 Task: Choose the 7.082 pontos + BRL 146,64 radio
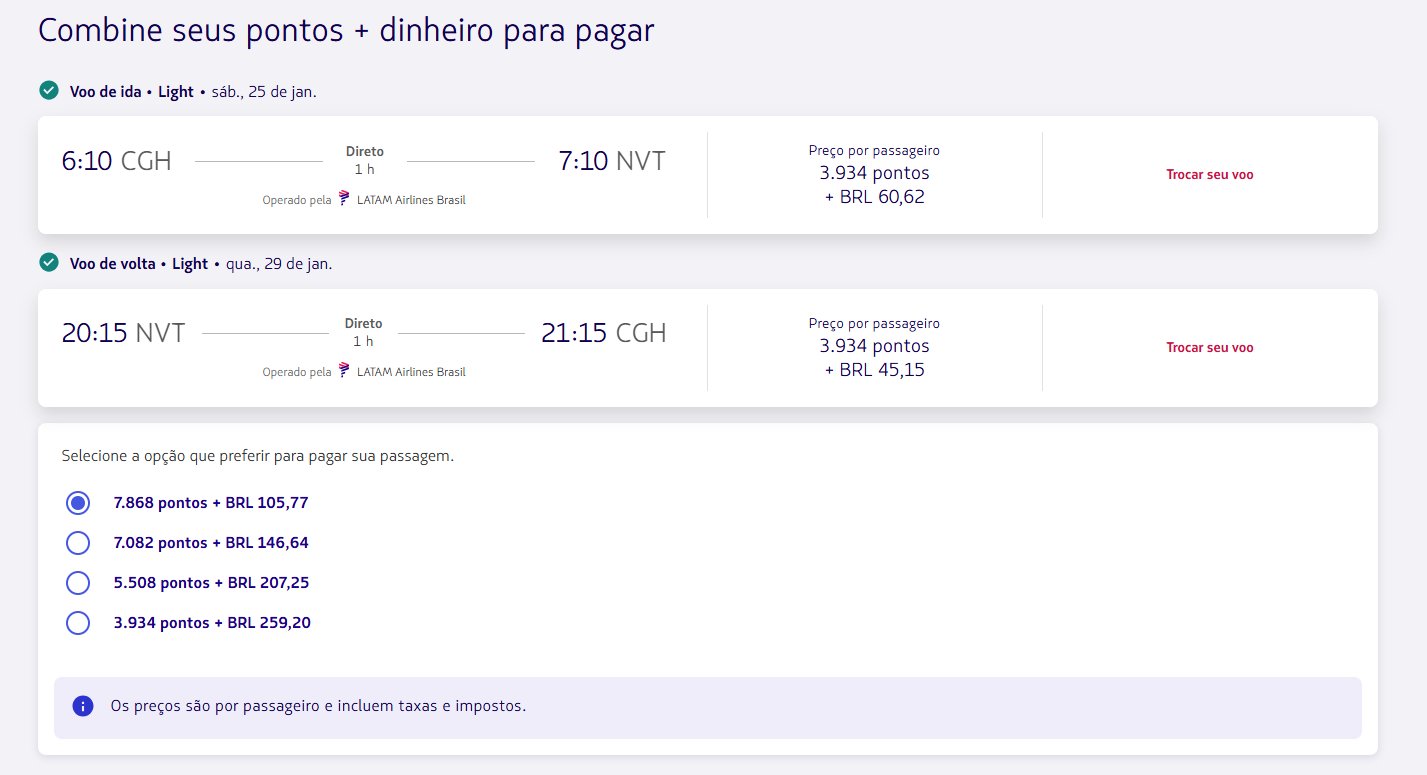(78, 543)
